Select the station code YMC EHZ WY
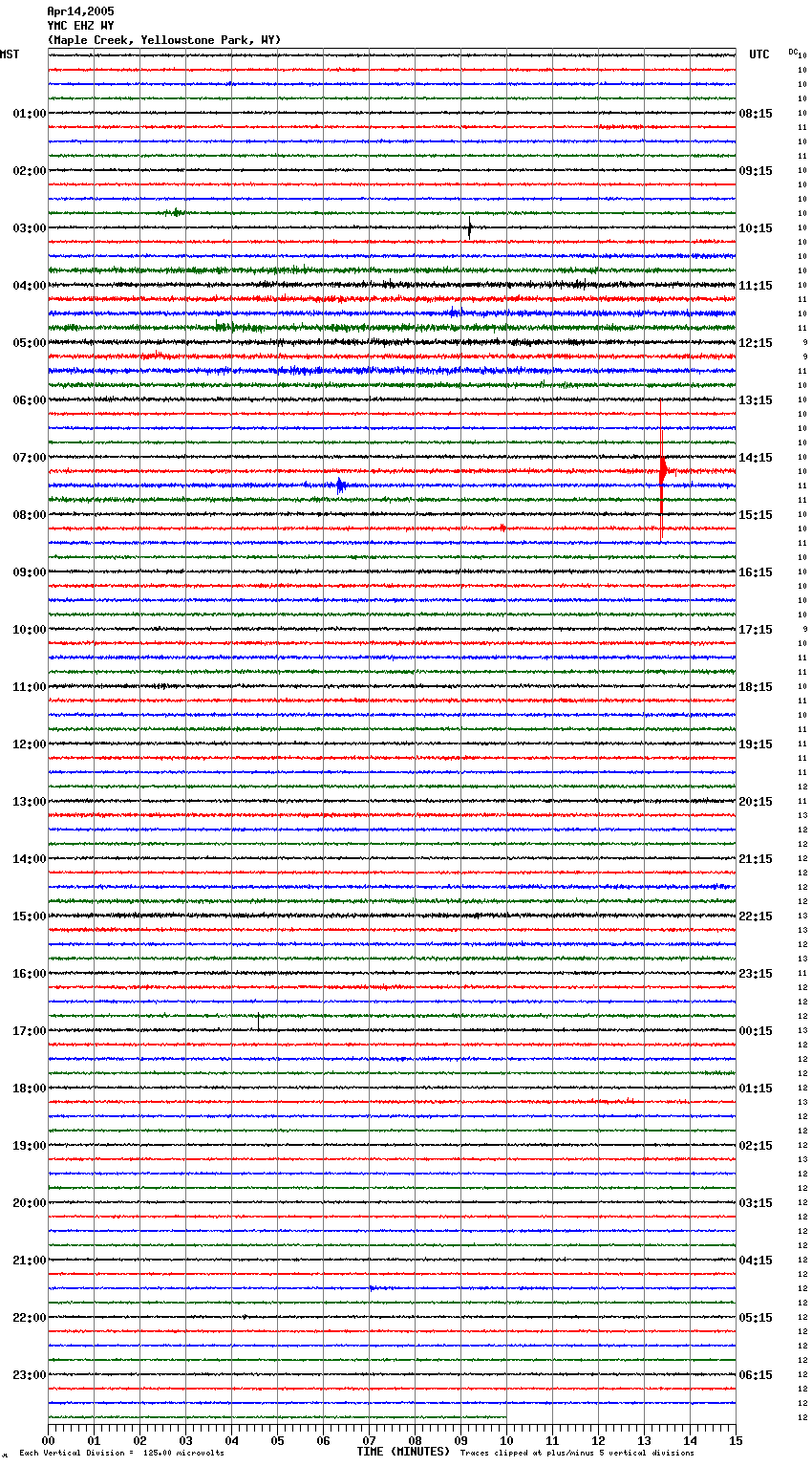Image resolution: width=812 pixels, height=1466 pixels. pos(80,26)
